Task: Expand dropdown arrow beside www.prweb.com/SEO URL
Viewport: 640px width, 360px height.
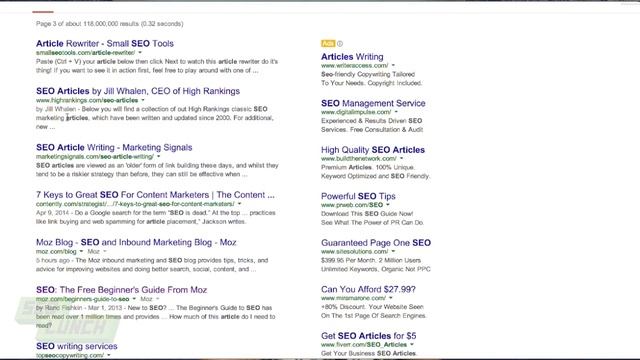Action: tap(388, 205)
